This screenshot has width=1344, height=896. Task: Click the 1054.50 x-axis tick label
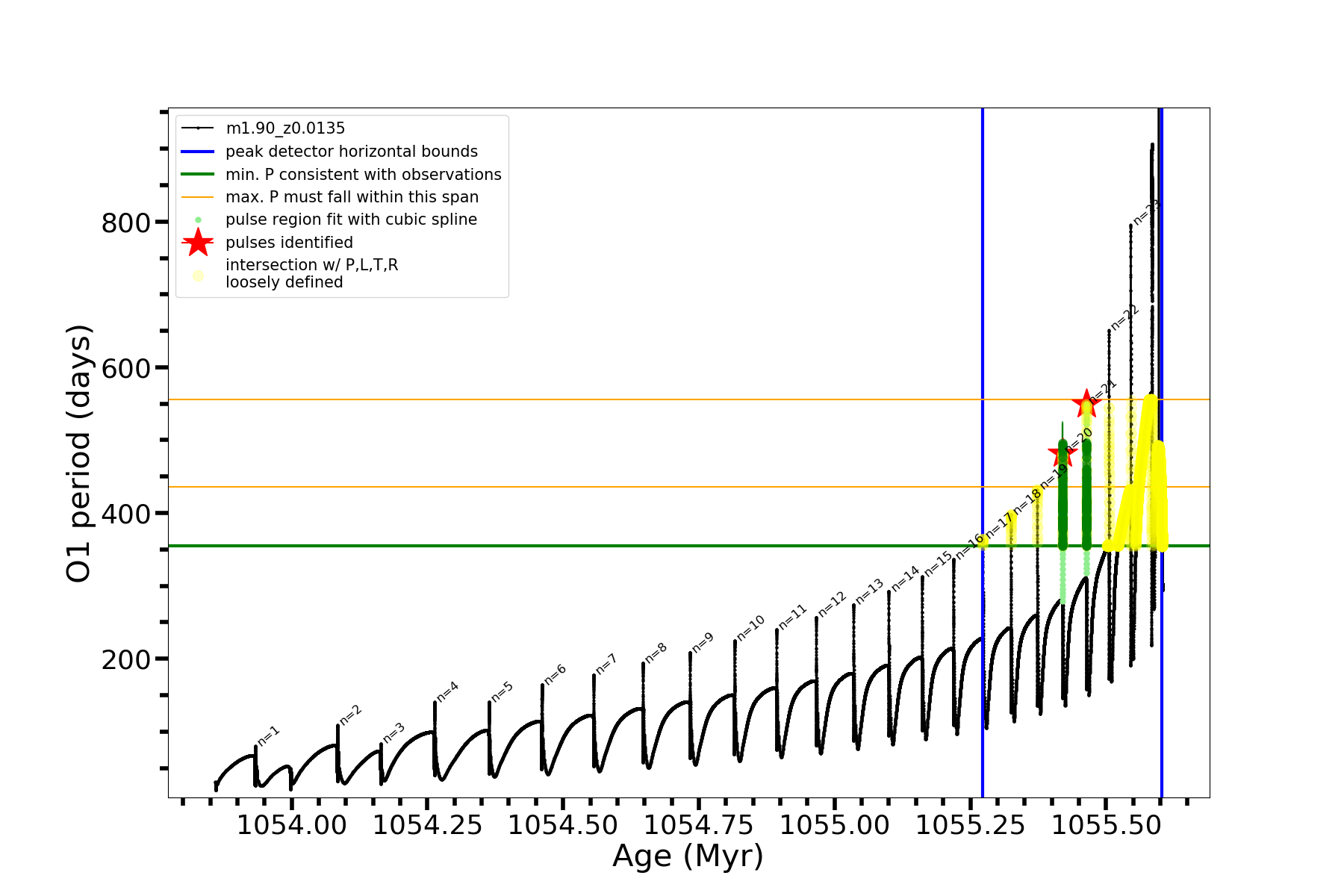click(563, 825)
